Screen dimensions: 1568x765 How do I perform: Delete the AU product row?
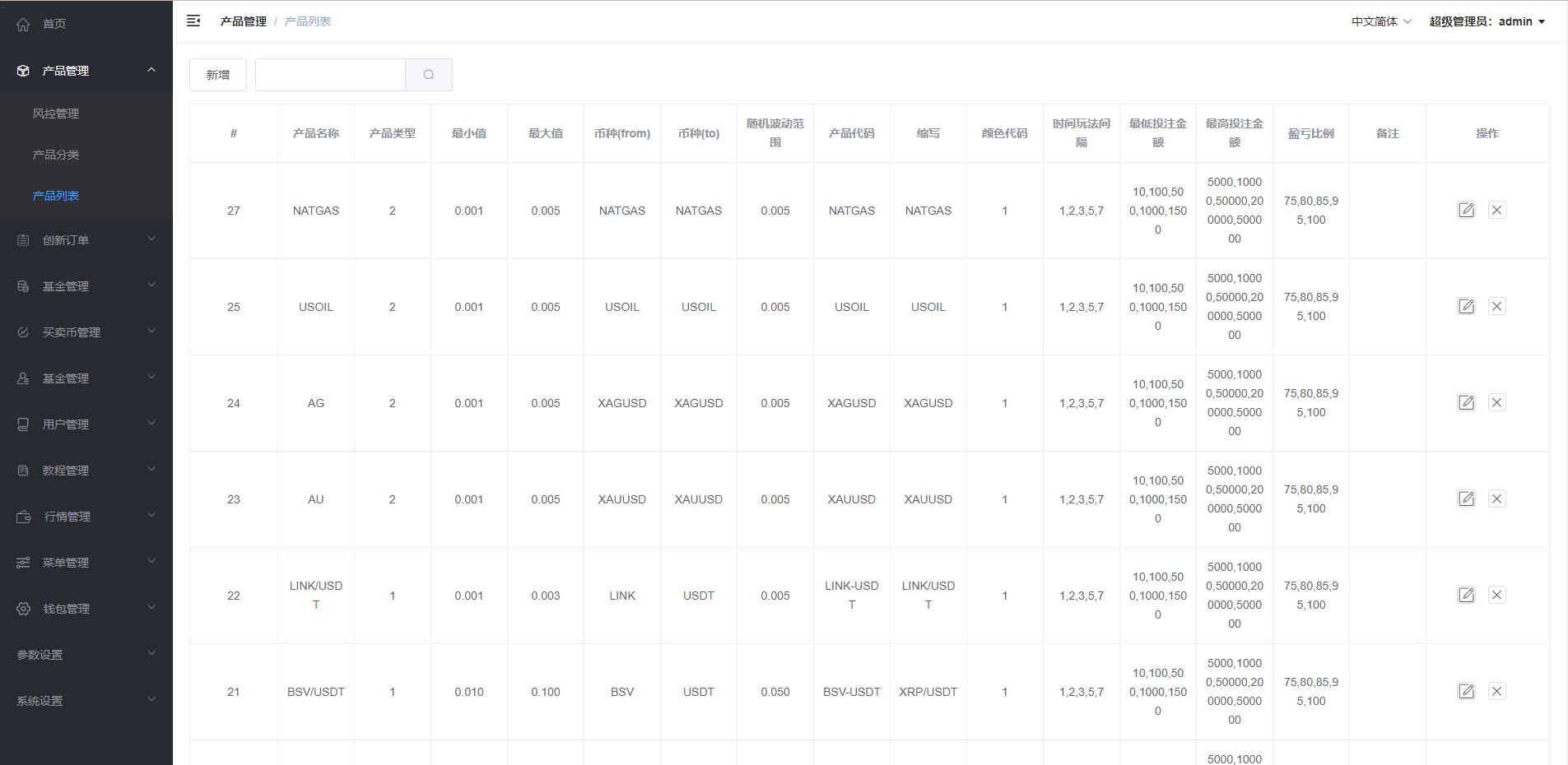coord(1496,498)
